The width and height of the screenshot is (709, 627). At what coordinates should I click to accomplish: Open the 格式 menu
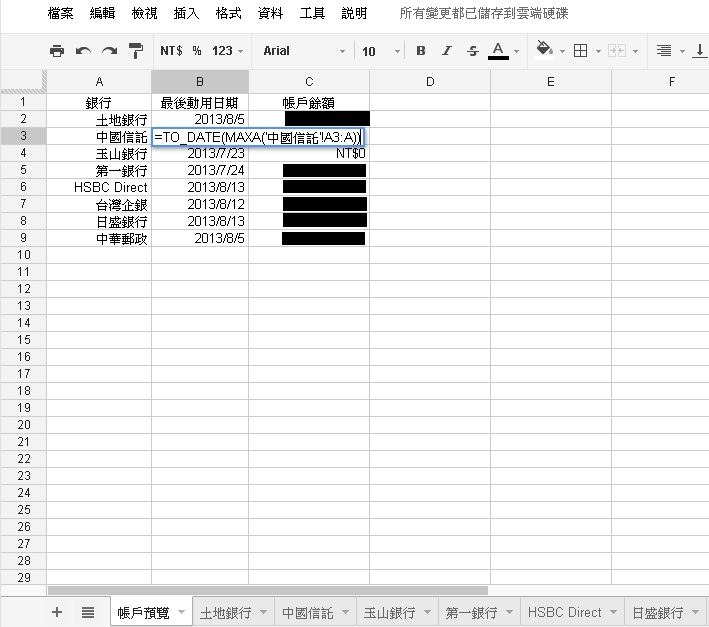pos(228,14)
